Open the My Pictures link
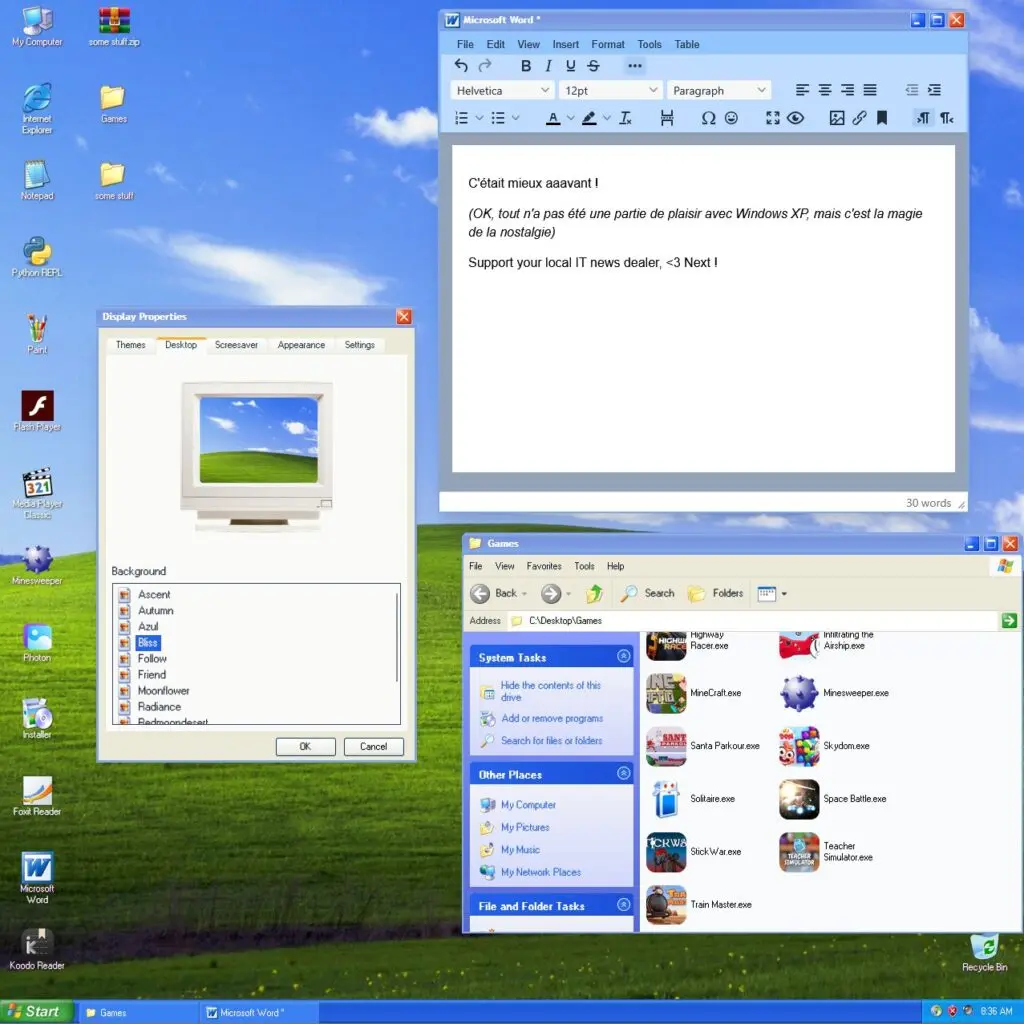The height and width of the screenshot is (1024, 1024). tap(525, 827)
